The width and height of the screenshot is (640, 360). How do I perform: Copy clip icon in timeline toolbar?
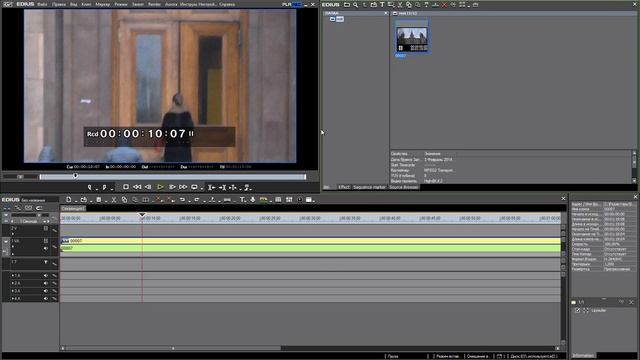(x=124, y=200)
